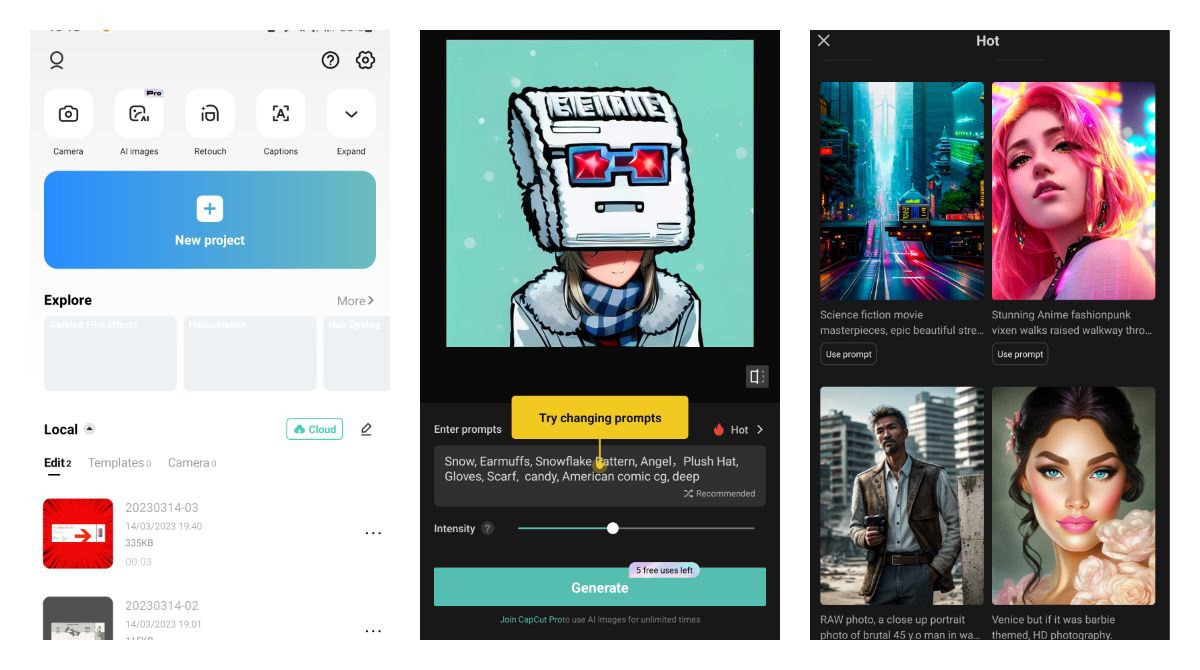Image resolution: width=1200 pixels, height=670 pixels.
Task: Open the red thumbnail of project 20230314-03
Action: (78, 534)
